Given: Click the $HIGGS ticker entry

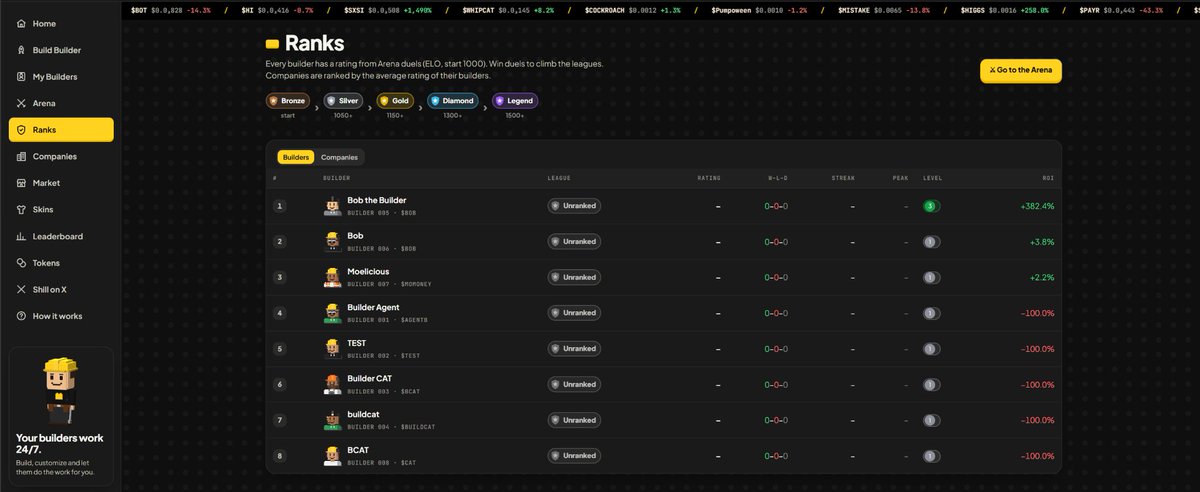Looking at the screenshot, I should [1005, 8].
